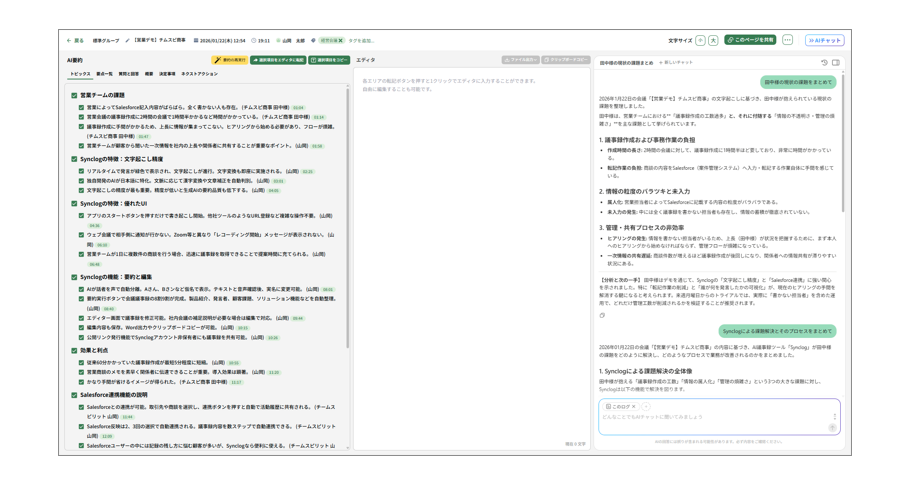This screenshot has height=486, width=908.
Task: Uncheck the Salesforce連携機能の説明 checkbox
Action: click(74, 396)
